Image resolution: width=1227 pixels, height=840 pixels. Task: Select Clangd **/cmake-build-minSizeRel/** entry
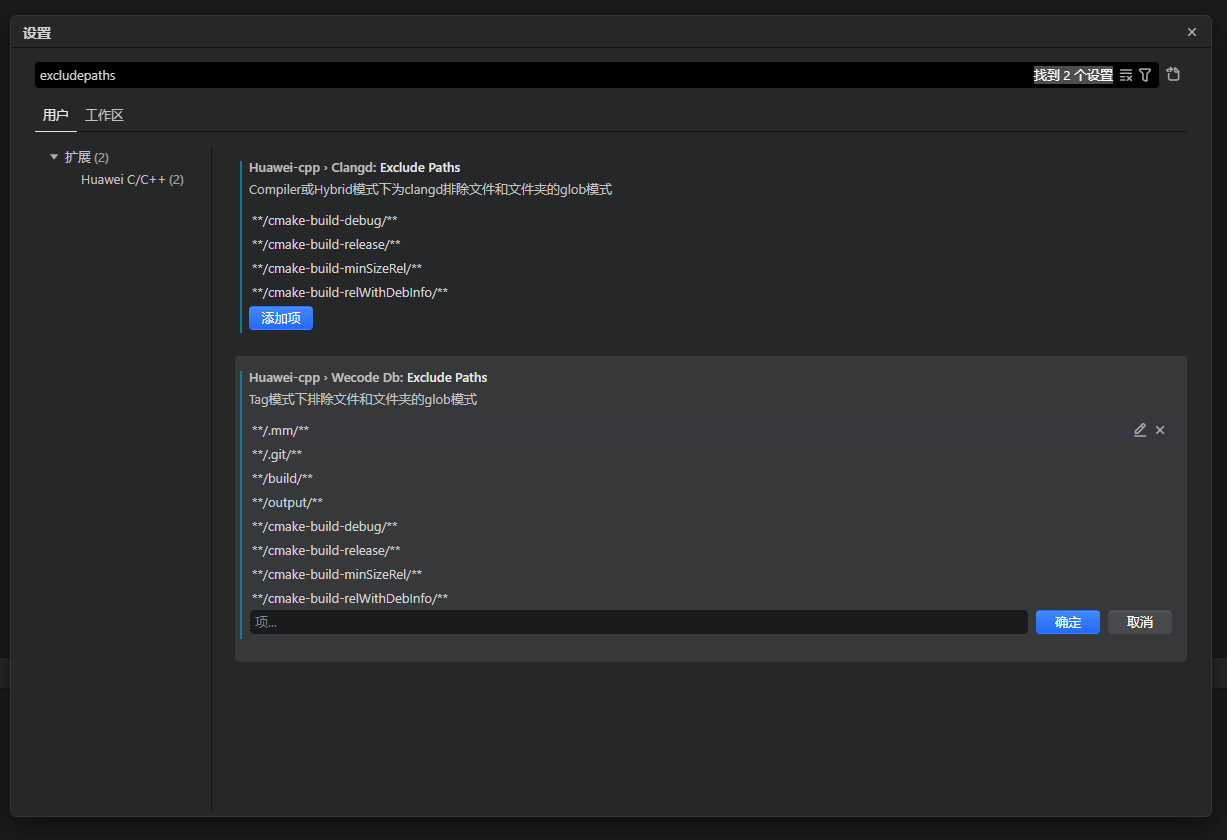pyautogui.click(x=337, y=268)
